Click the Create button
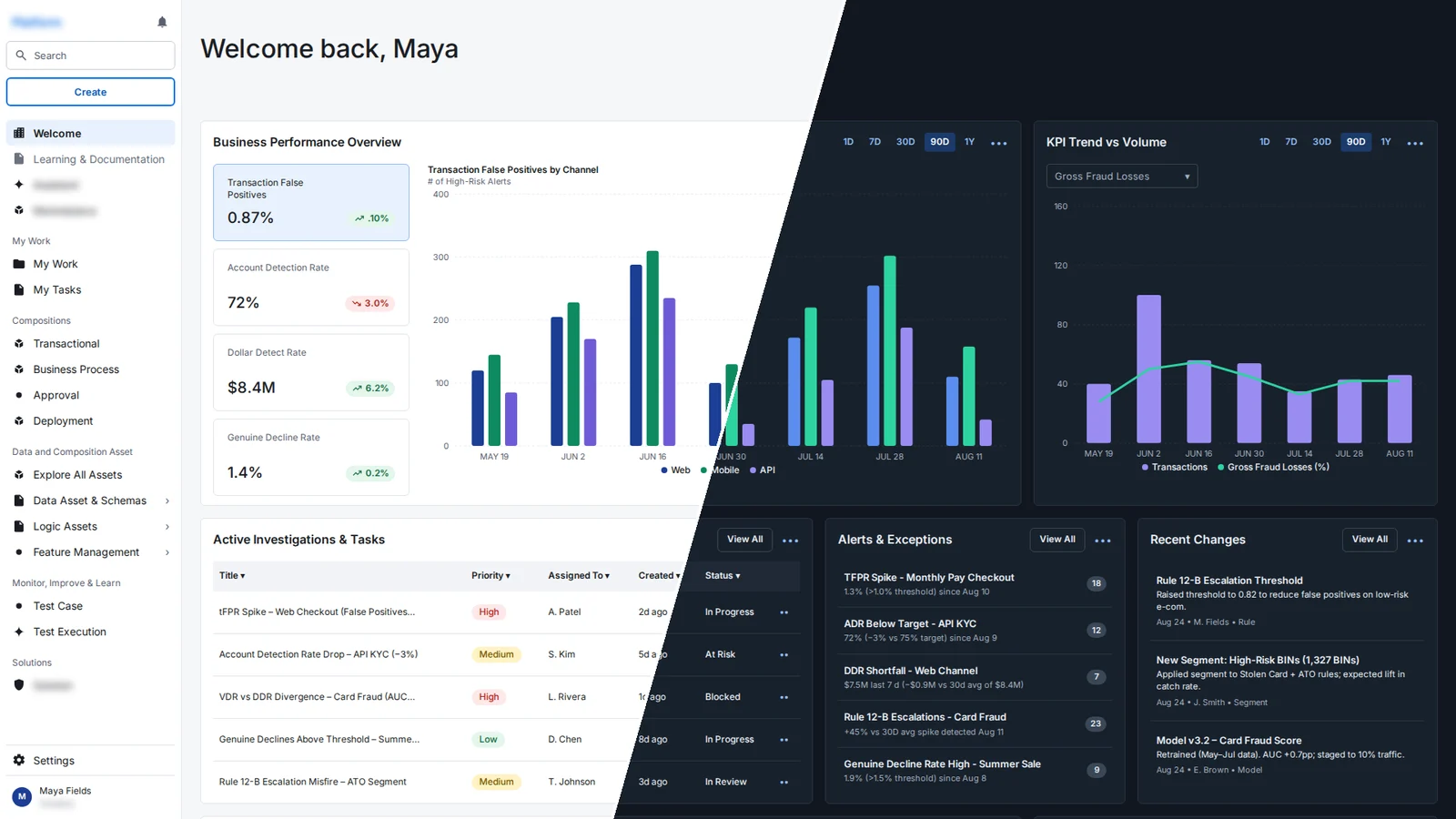 click(x=90, y=92)
